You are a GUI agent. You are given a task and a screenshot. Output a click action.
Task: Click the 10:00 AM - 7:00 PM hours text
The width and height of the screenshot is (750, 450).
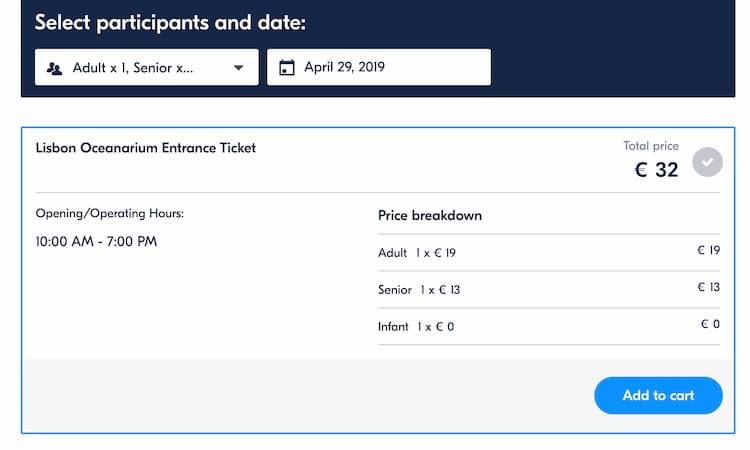(x=96, y=241)
